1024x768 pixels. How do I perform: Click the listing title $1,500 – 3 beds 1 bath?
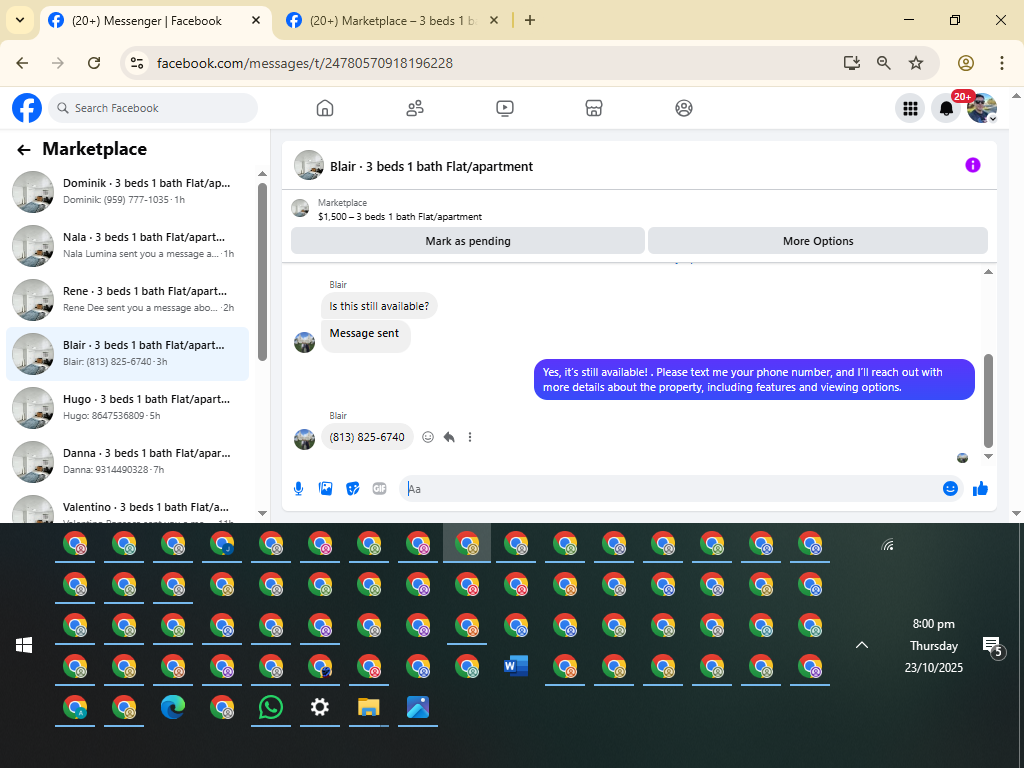tap(400, 217)
